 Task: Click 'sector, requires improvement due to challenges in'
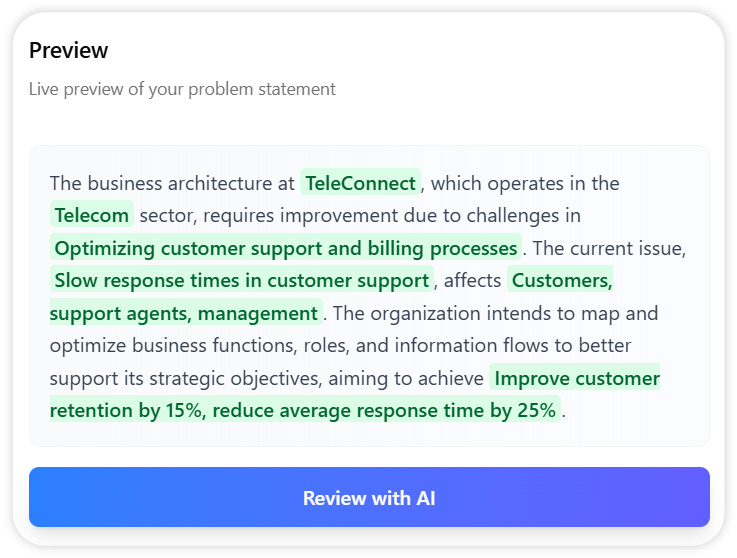[360, 215]
